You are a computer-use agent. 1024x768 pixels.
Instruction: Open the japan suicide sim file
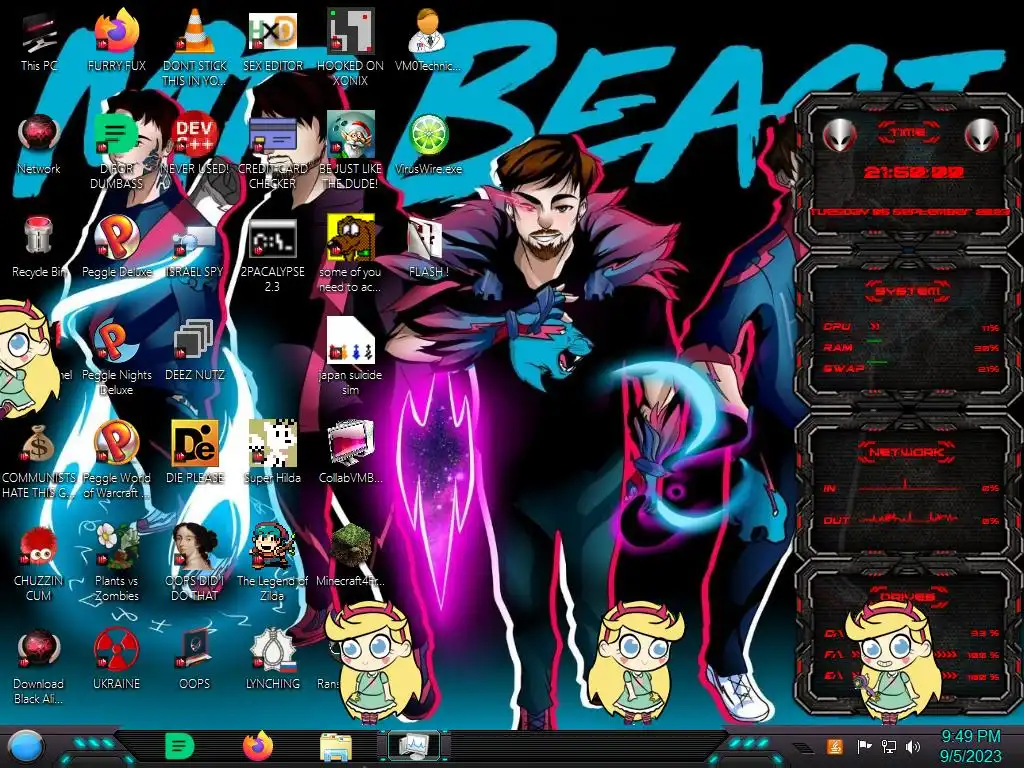(x=351, y=357)
